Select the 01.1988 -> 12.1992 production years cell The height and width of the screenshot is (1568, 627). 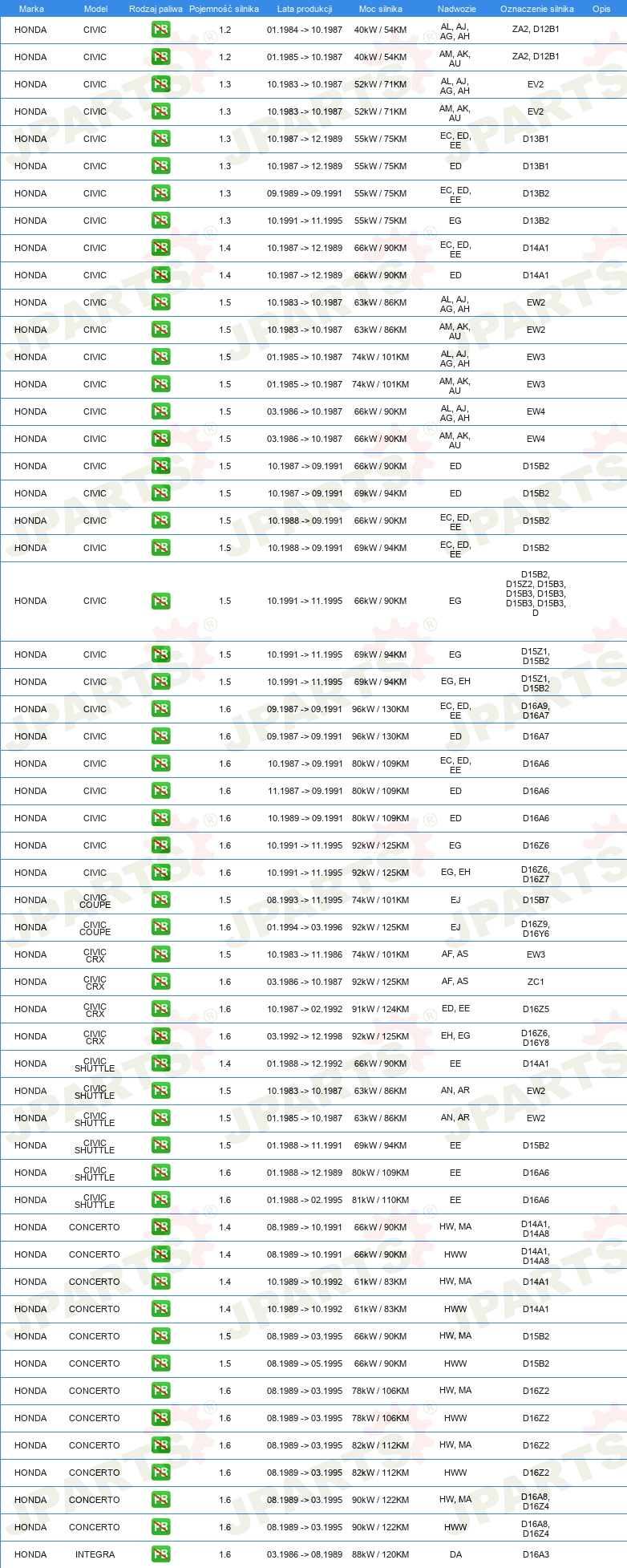305,1064
